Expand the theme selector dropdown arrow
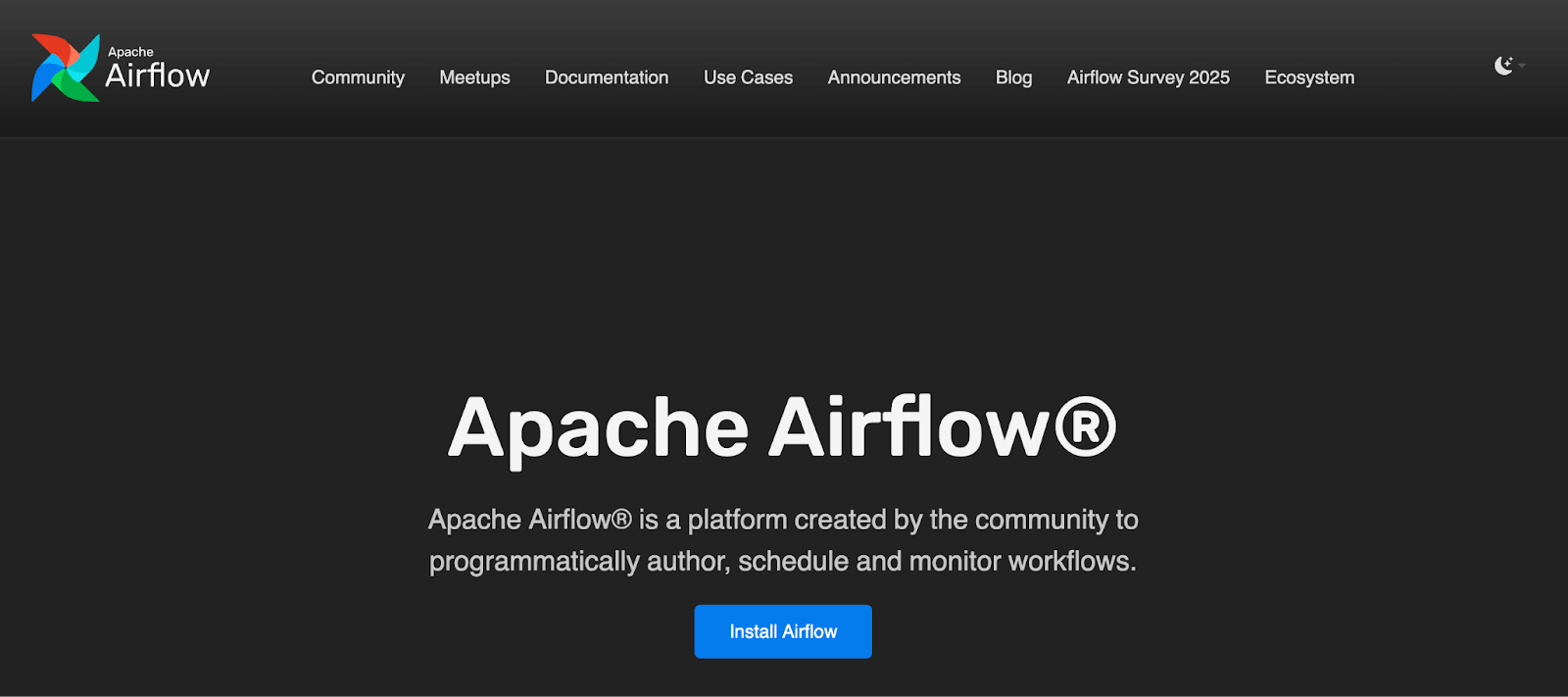 pyautogui.click(x=1522, y=66)
